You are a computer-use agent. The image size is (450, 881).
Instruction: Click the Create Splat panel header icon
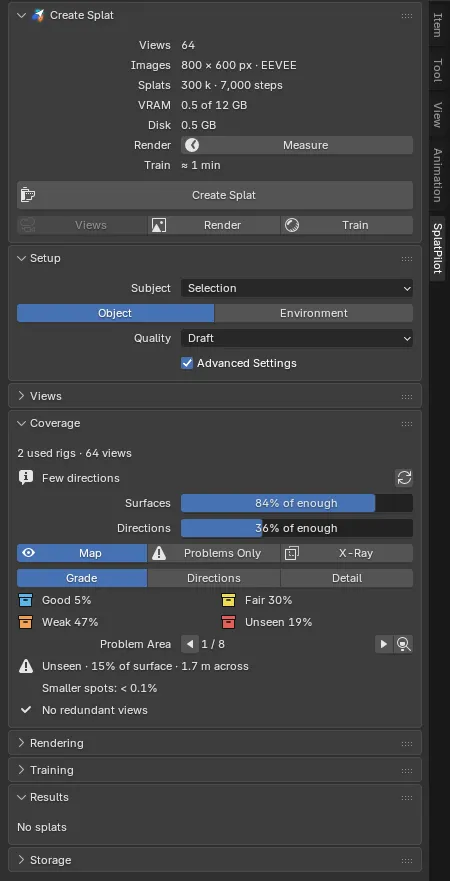pyautogui.click(x=38, y=15)
